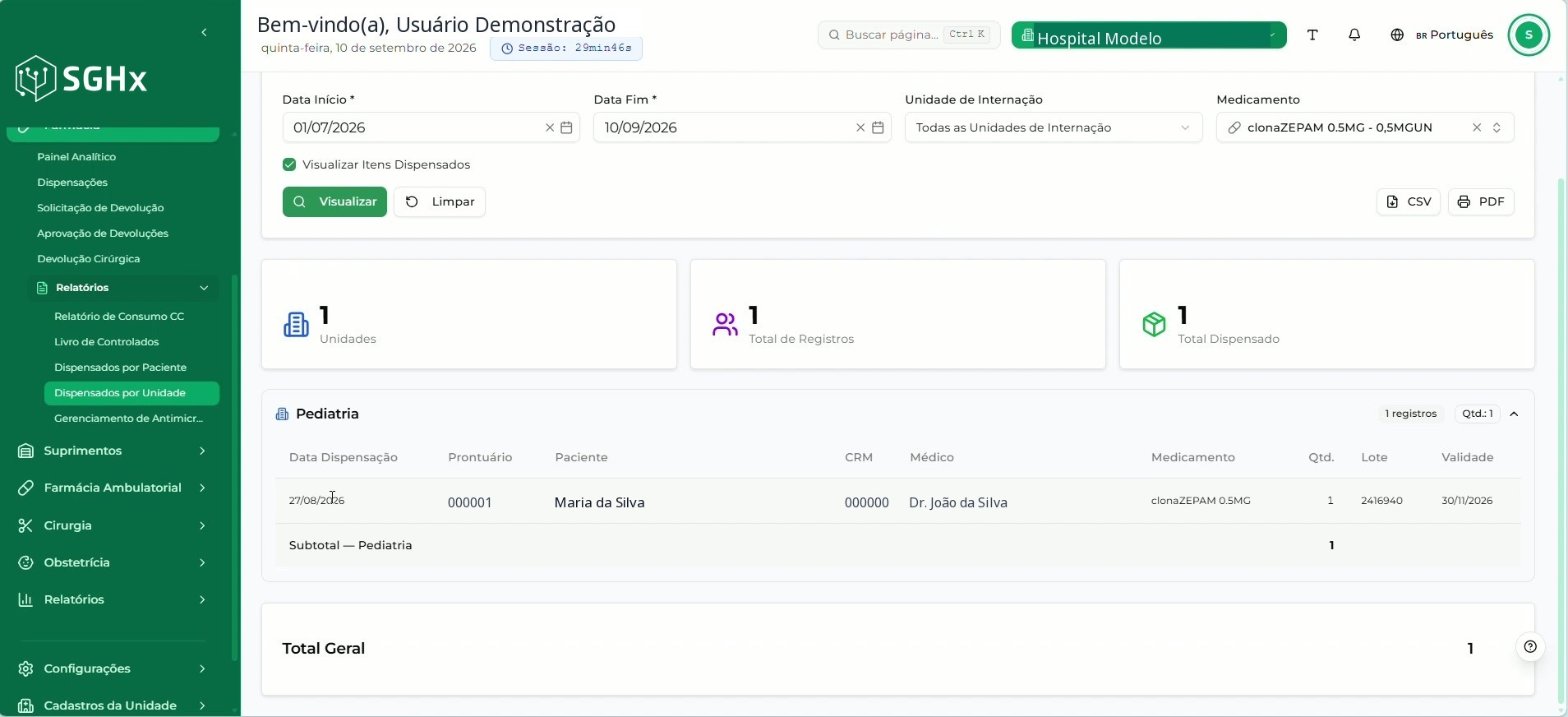Screen dimensions: 1568x717
Task: Click the Total de Registros people icon
Action: click(725, 325)
